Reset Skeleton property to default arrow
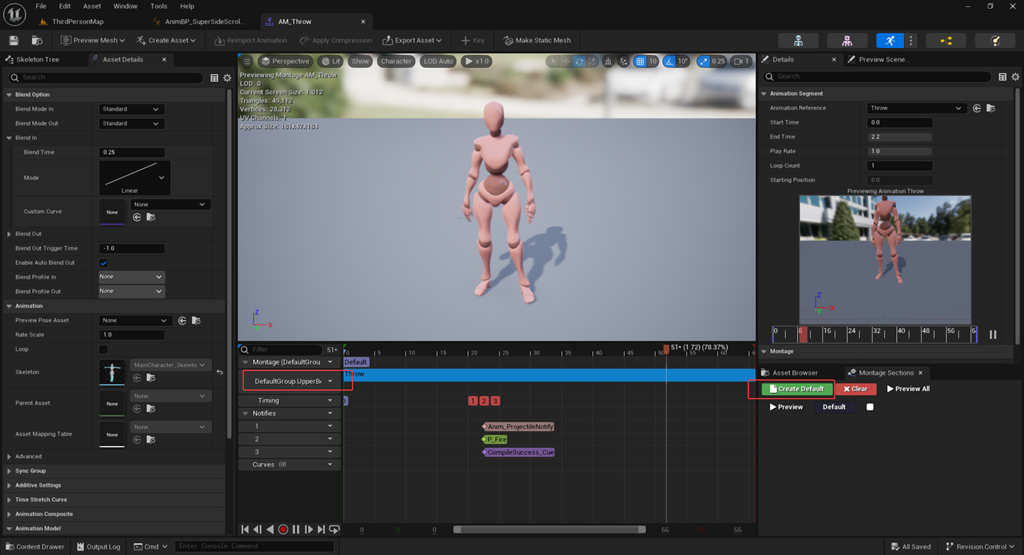This screenshot has height=555, width=1024. click(x=219, y=372)
